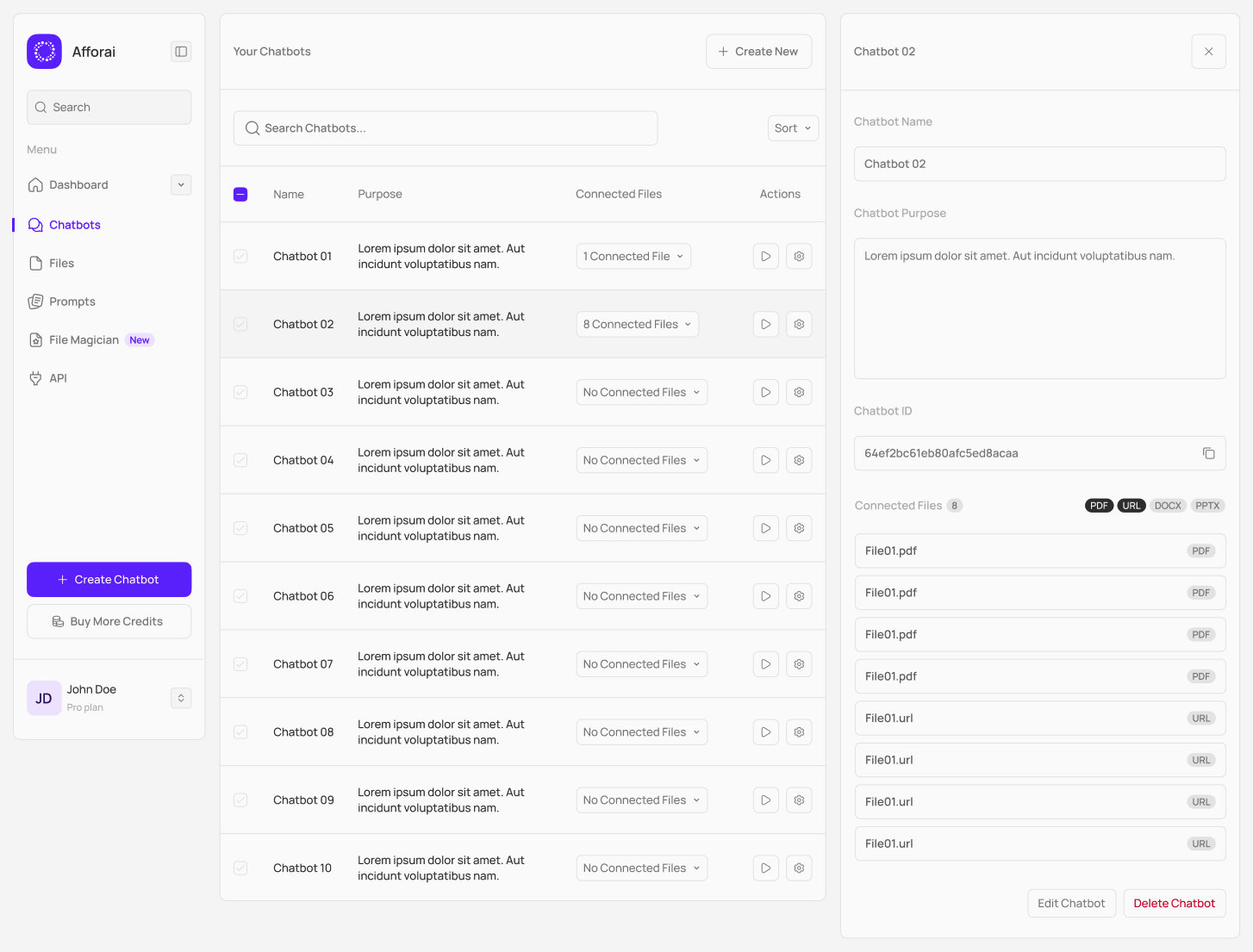The width and height of the screenshot is (1253, 952).
Task: Open the Search field in the sidebar
Action: (x=109, y=107)
